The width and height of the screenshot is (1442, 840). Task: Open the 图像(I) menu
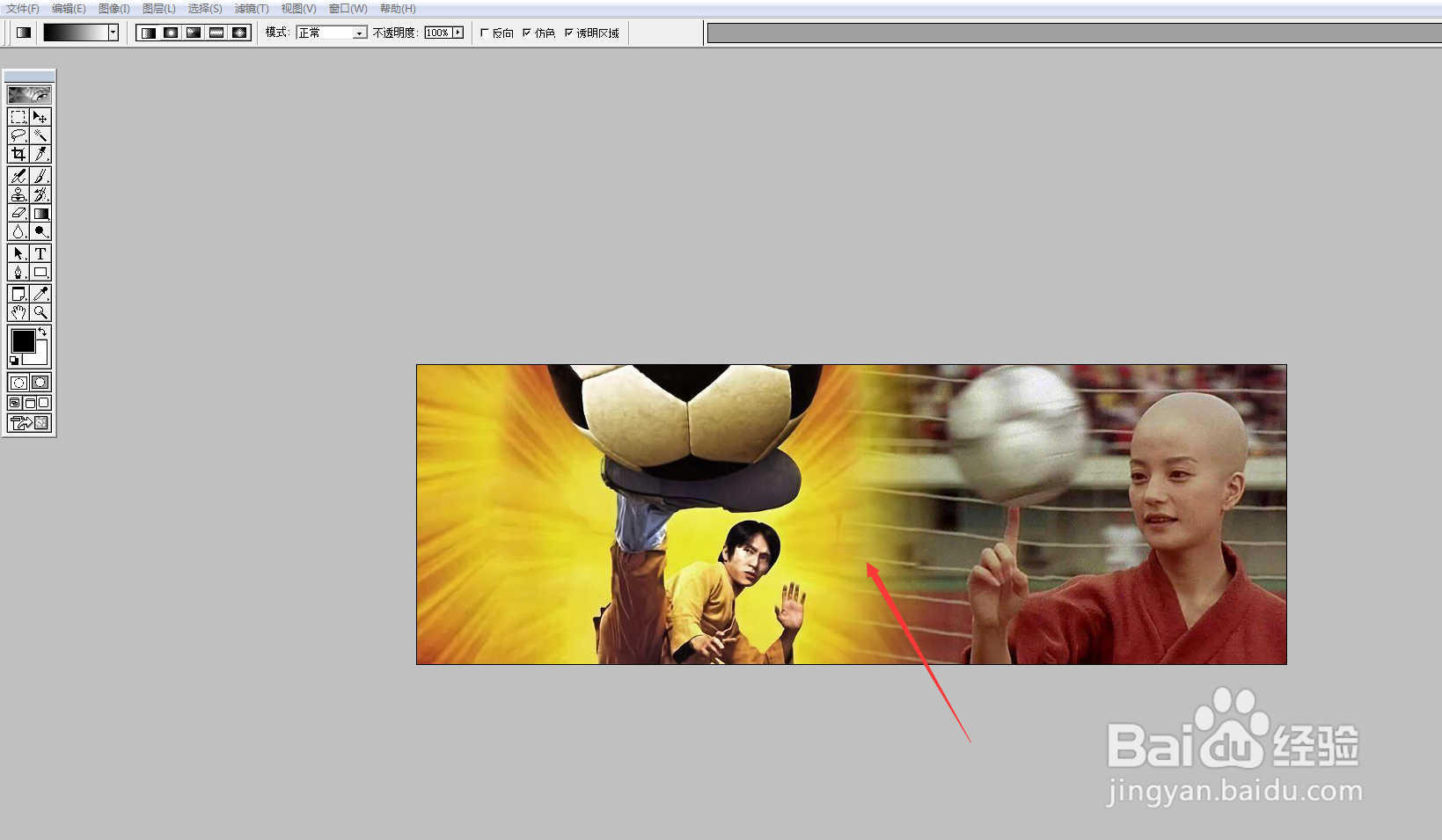coord(114,9)
